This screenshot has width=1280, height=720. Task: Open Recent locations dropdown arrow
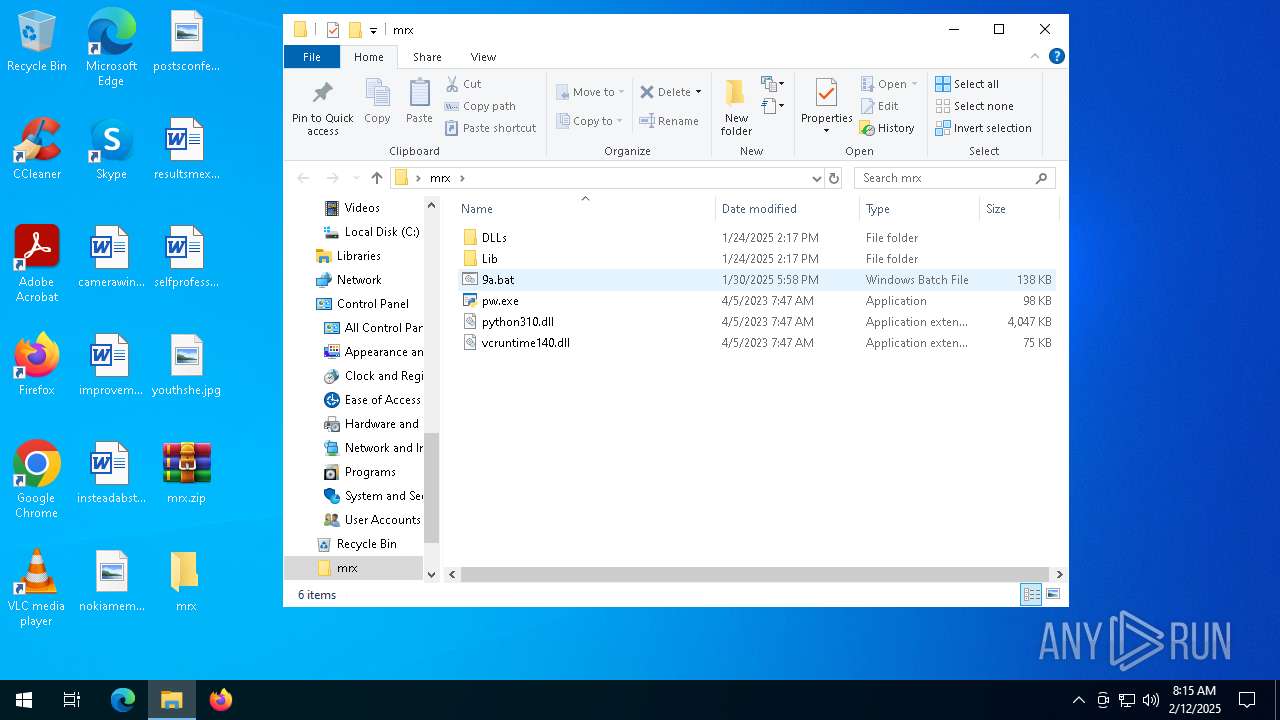(x=356, y=178)
